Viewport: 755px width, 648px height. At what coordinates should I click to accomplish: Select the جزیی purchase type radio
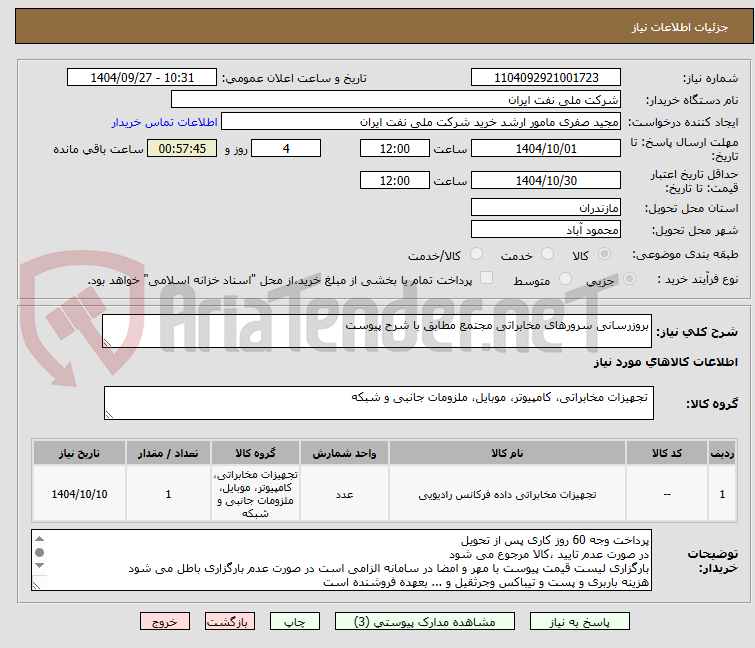629,279
